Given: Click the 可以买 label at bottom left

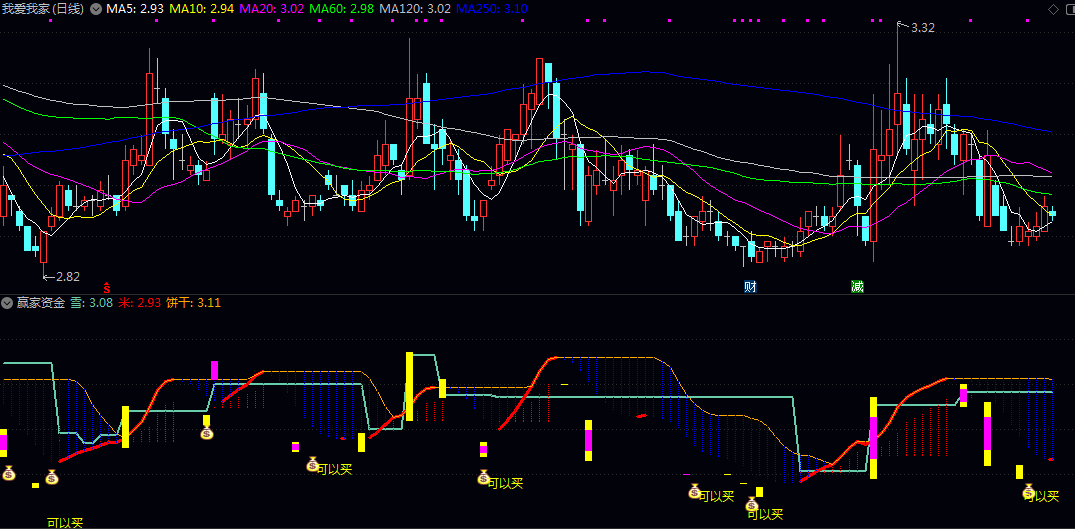Looking at the screenshot, I should coord(65,523).
